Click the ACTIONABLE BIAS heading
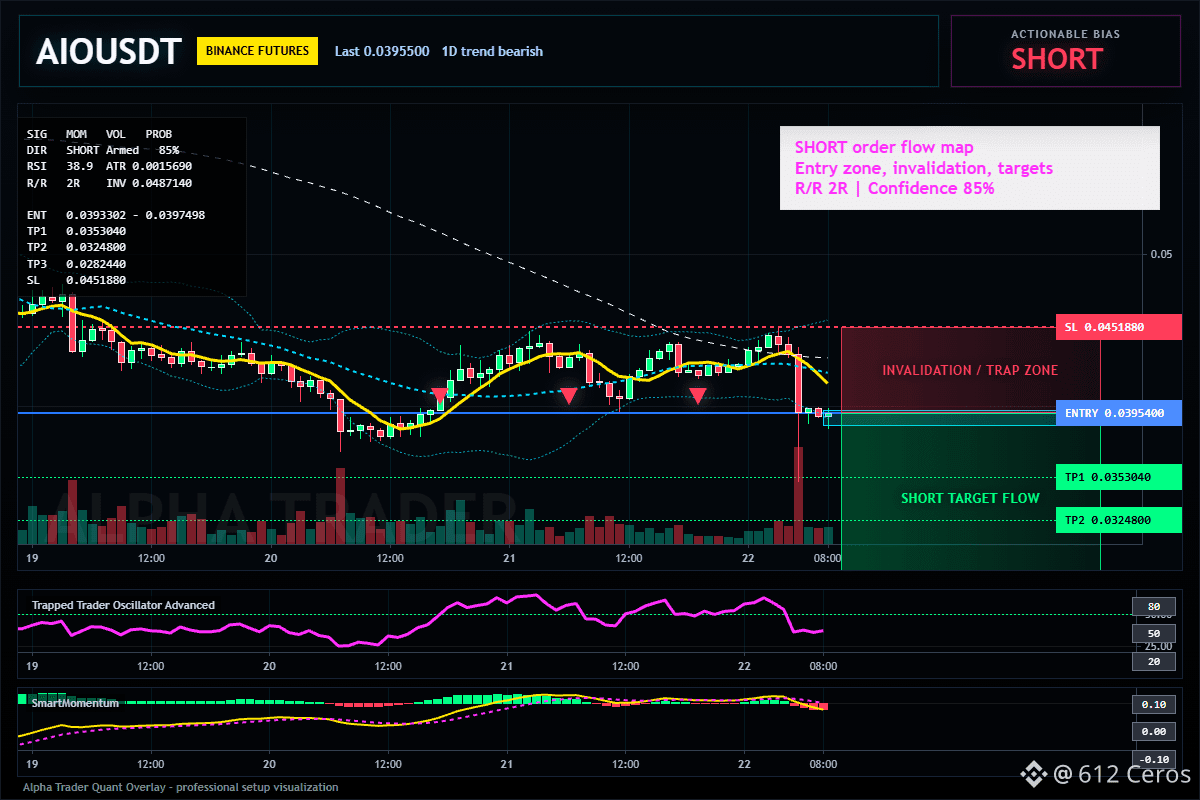 click(x=1065, y=34)
